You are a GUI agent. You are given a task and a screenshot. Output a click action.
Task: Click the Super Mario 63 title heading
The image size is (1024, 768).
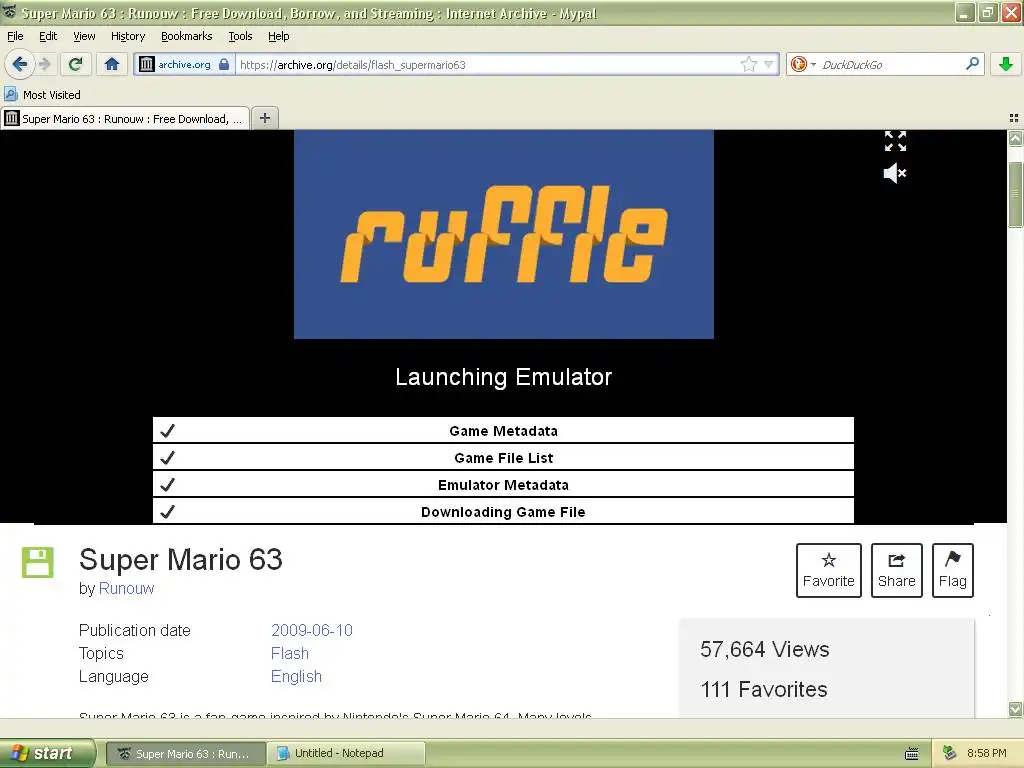click(181, 560)
